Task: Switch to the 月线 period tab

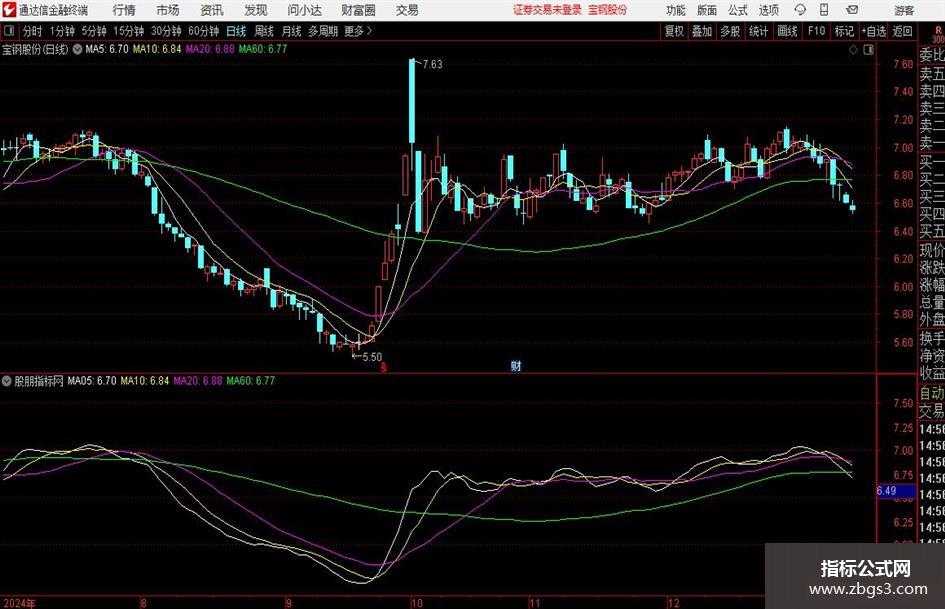Action: click(292, 31)
